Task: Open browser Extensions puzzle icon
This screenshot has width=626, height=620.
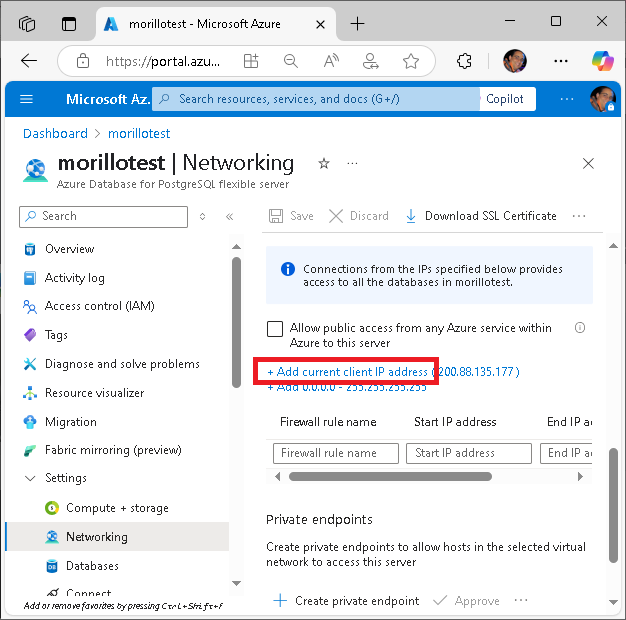Action: (464, 61)
